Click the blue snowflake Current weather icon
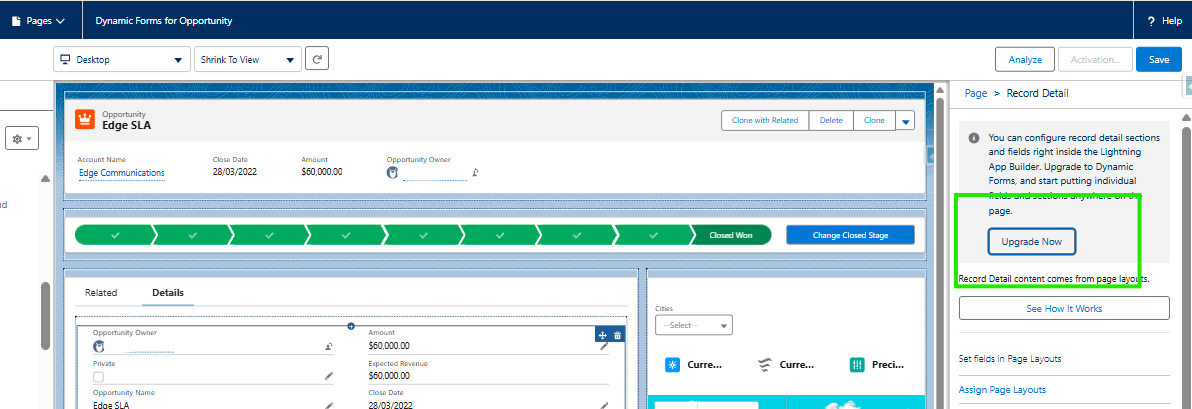The width and height of the screenshot is (1192, 409). pyautogui.click(x=672, y=365)
